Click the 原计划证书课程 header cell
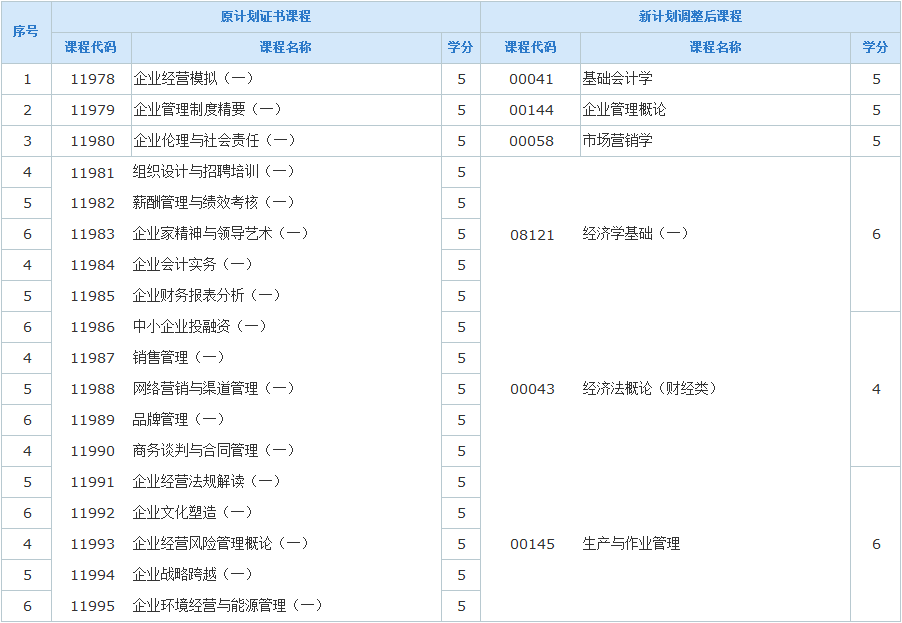Screen dimensions: 902x623 pyautogui.click(x=266, y=17)
